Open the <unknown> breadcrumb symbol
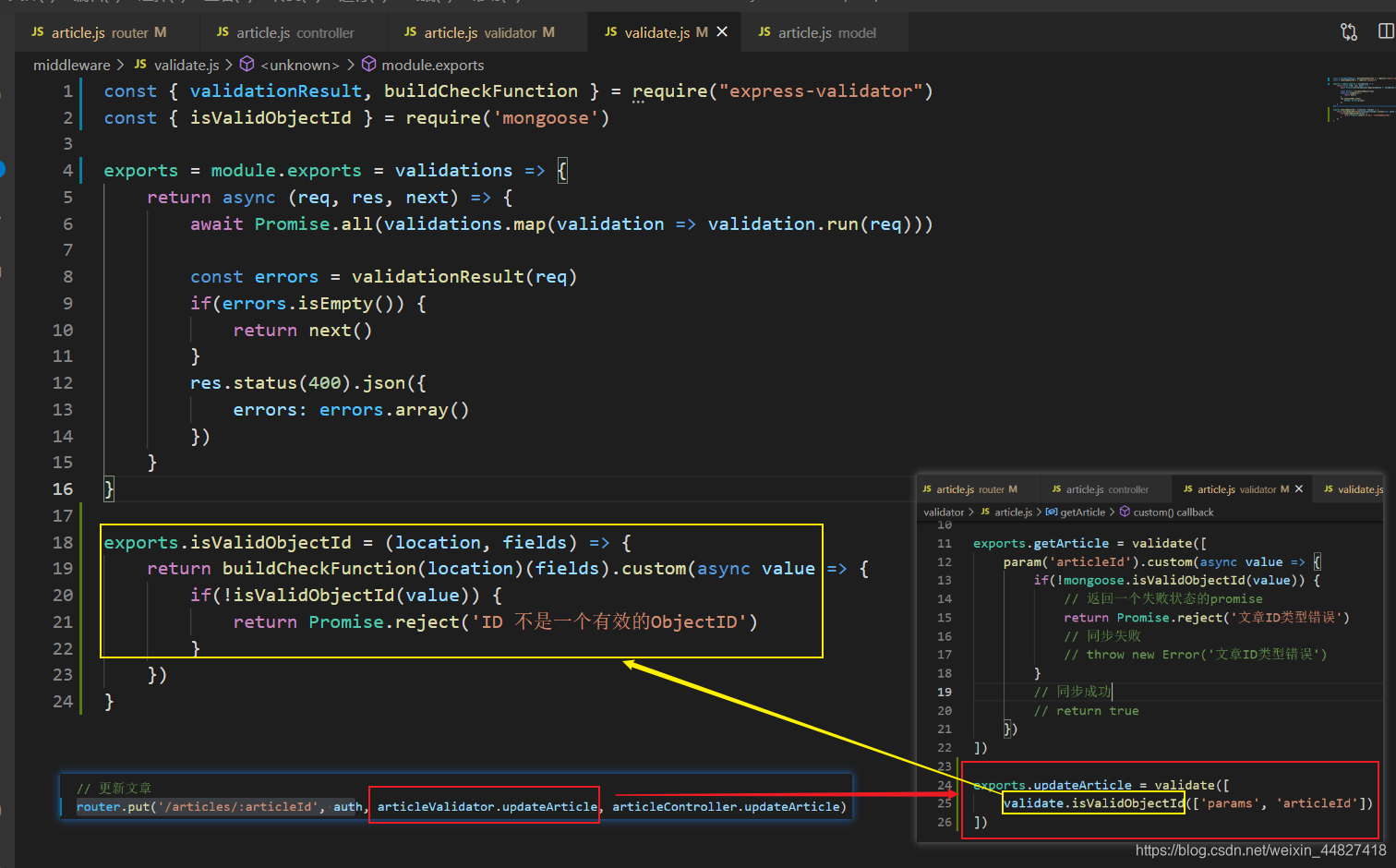1396x868 pixels. [x=300, y=65]
